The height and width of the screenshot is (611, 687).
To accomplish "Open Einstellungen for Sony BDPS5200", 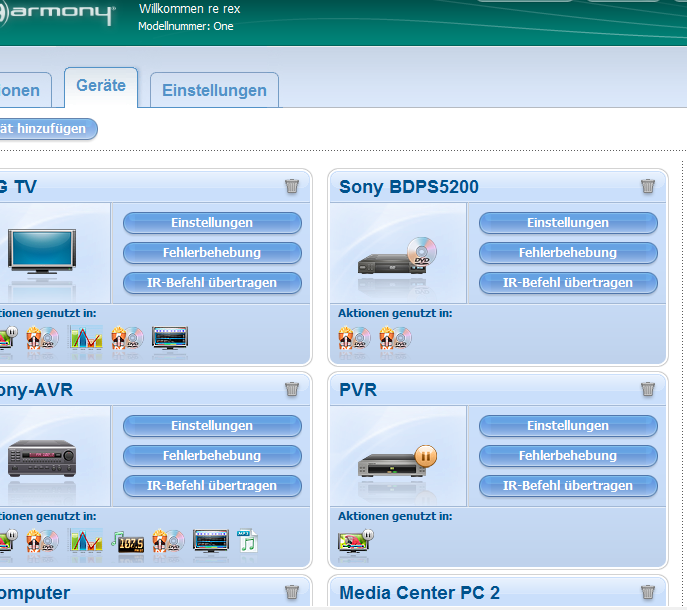I will pos(568,223).
